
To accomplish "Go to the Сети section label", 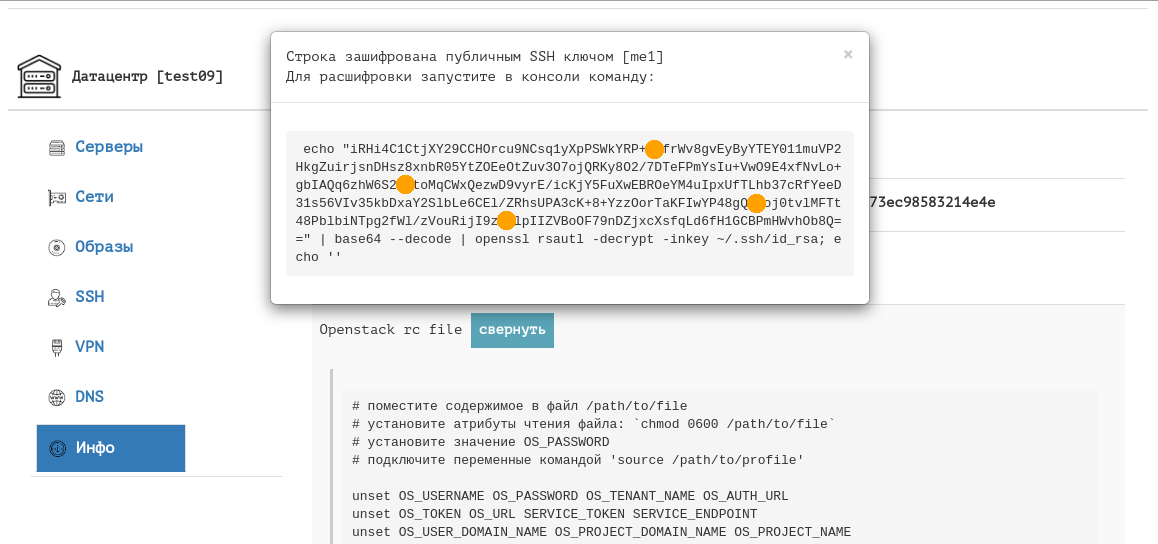I will [x=94, y=197].
